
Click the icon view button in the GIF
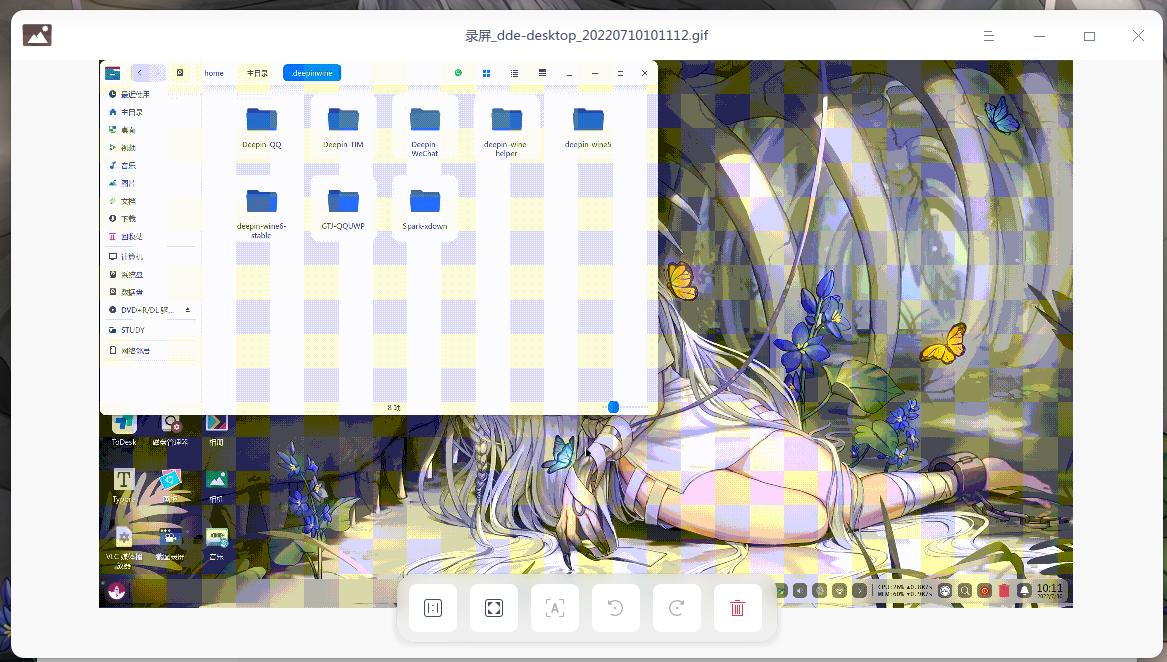486,73
